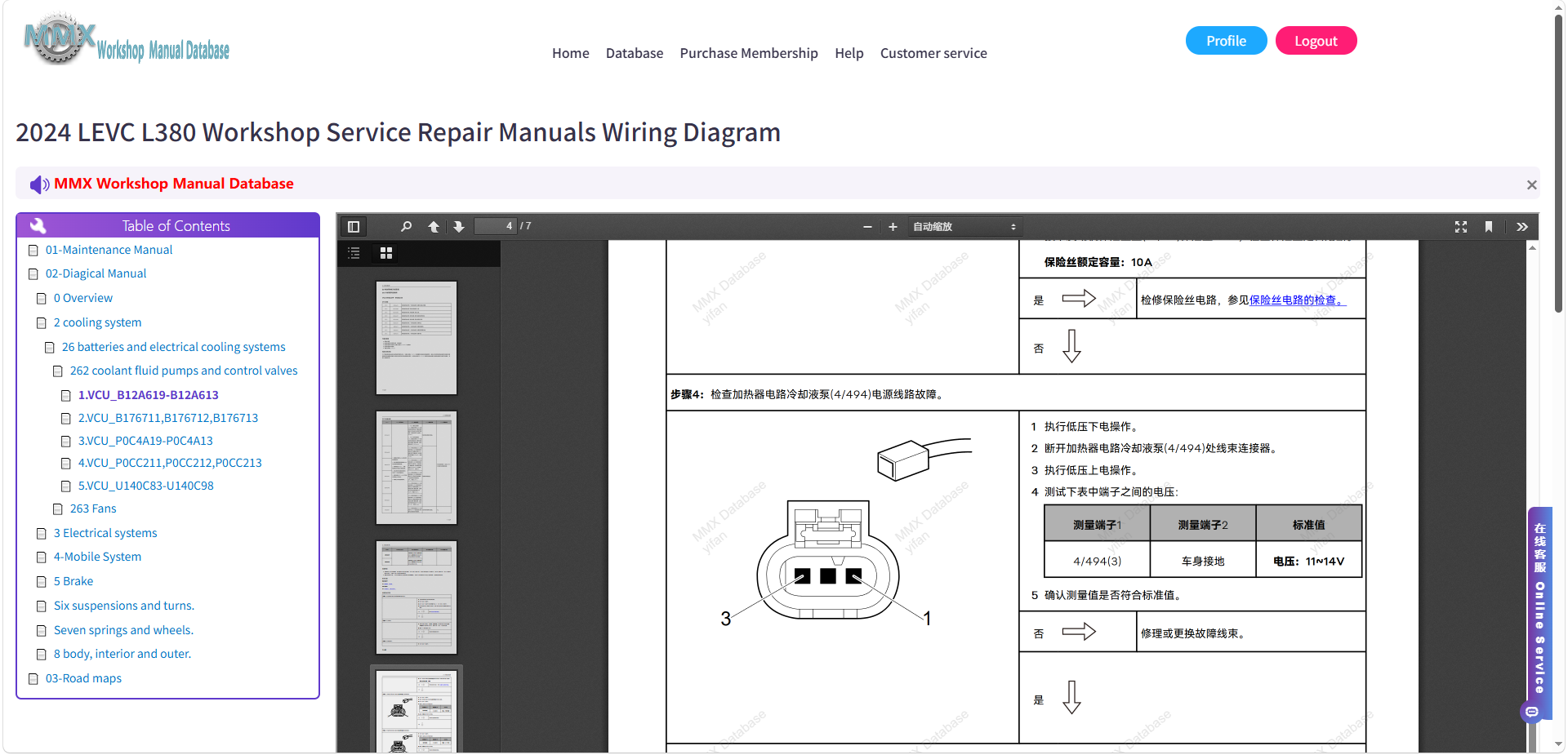Toggle the PDF sidebar panel

[x=354, y=227]
